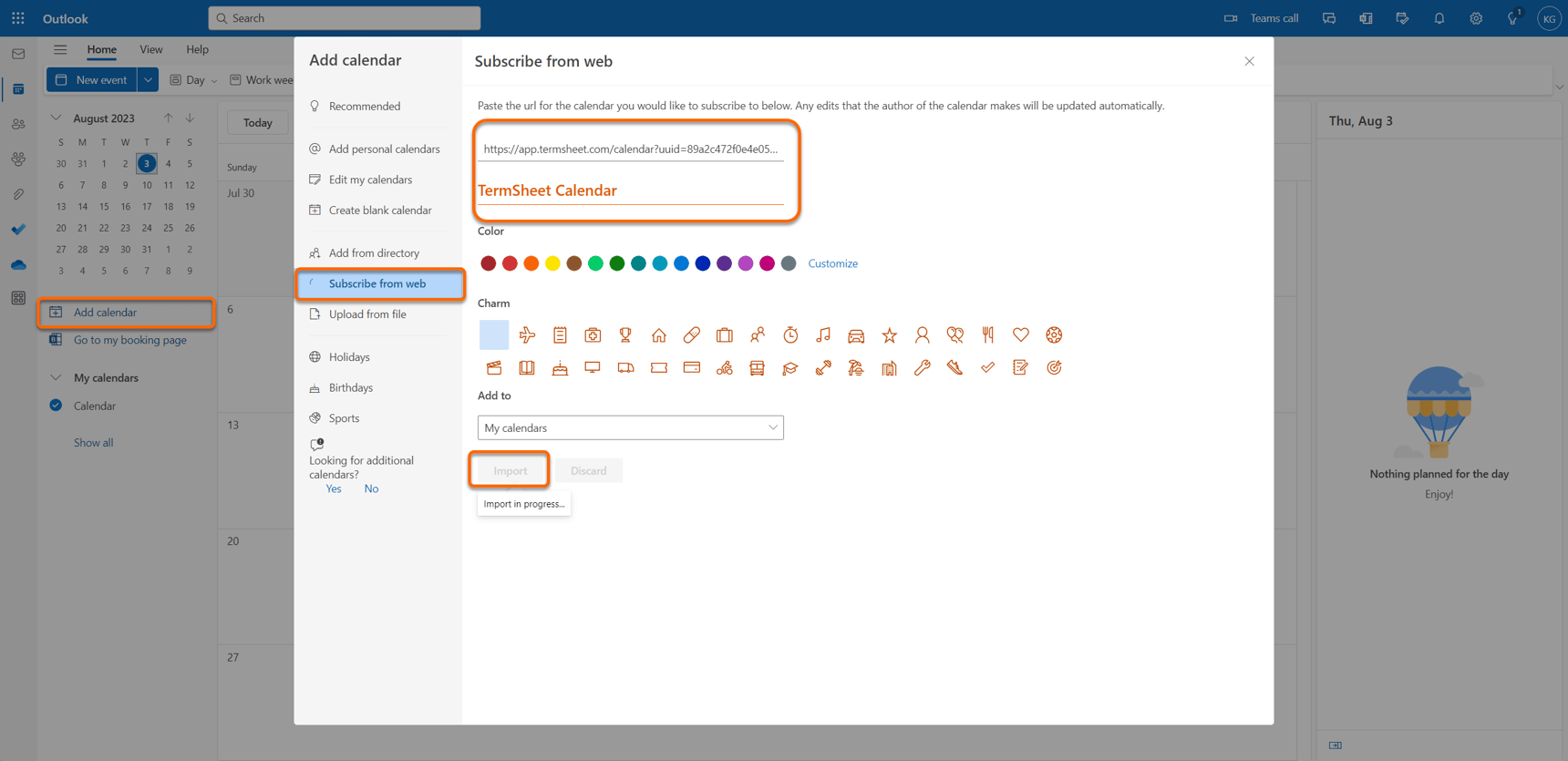Open the Add to My calendars dropdown
The width and height of the screenshot is (1568, 761).
click(x=631, y=427)
